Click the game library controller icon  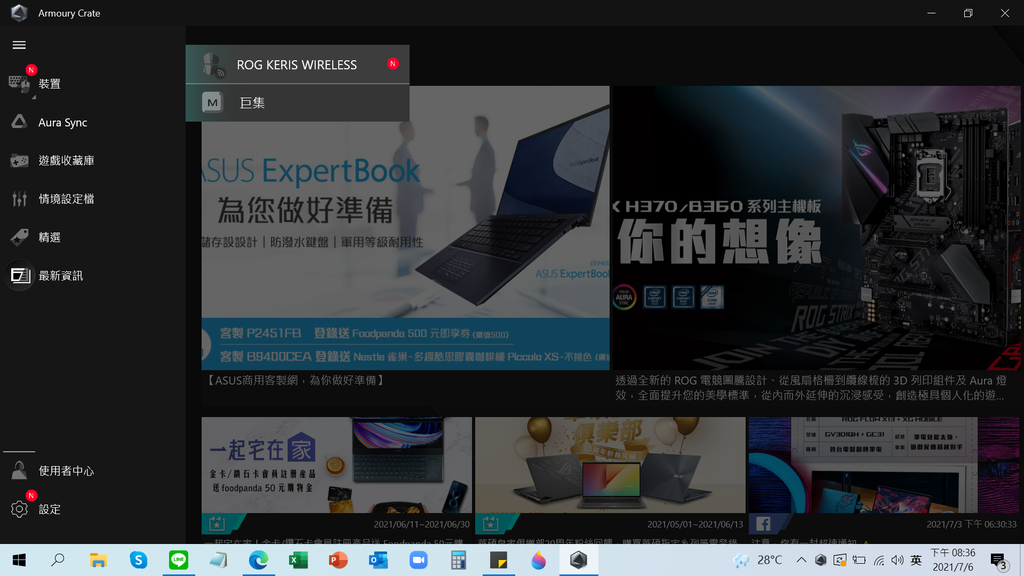[x=19, y=161]
